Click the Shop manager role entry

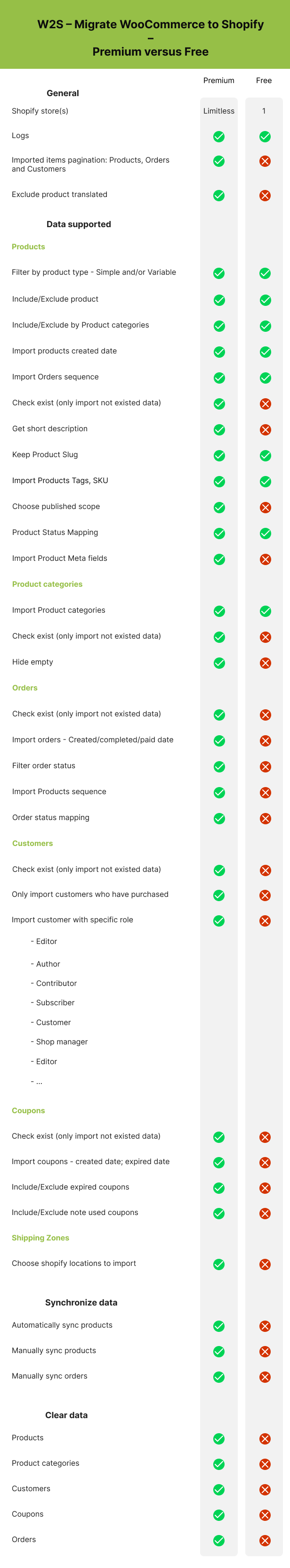[x=60, y=1042]
